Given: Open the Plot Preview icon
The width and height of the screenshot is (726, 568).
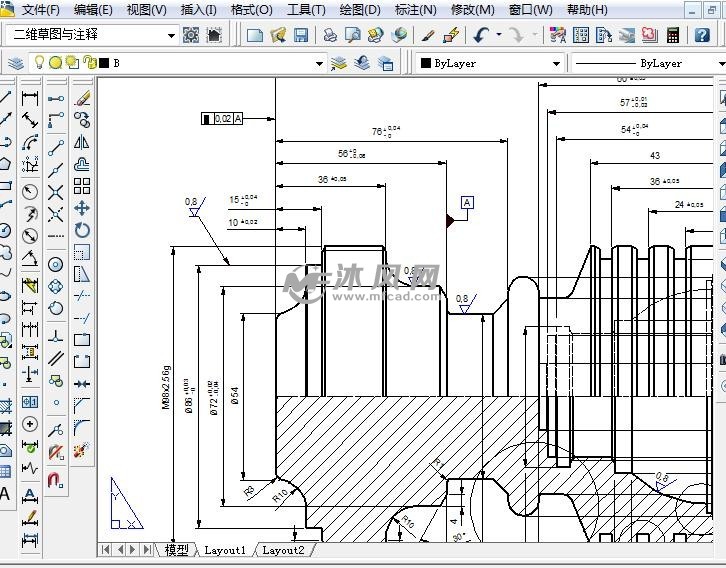Looking at the screenshot, I should (353, 35).
